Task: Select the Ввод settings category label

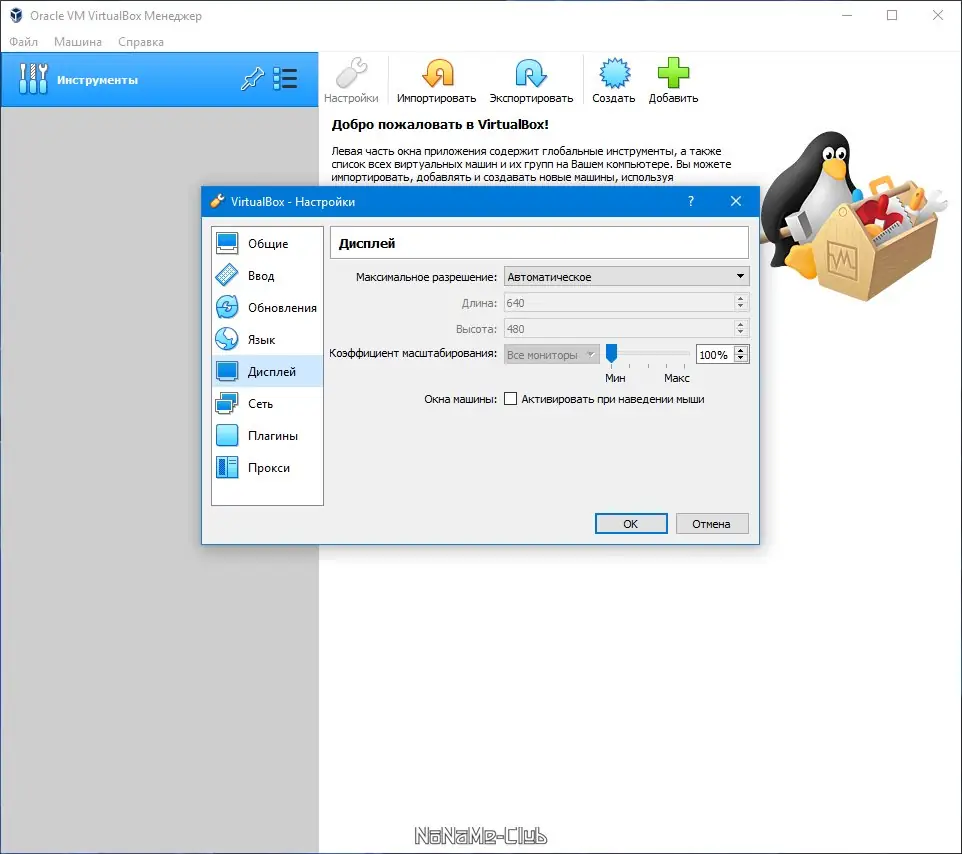Action: [261, 276]
